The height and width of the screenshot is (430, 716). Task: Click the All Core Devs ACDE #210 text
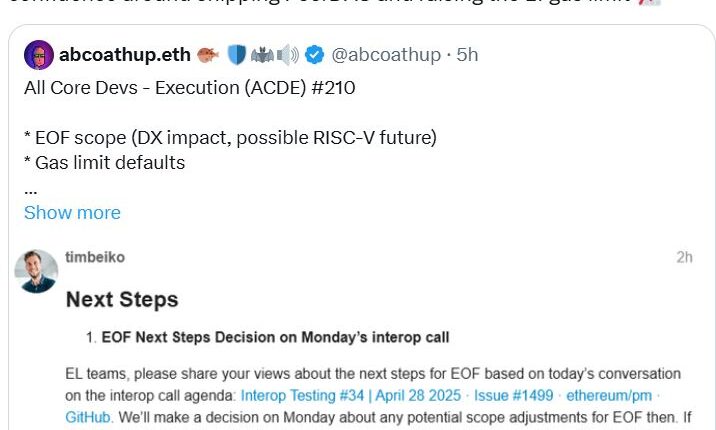pos(190,88)
